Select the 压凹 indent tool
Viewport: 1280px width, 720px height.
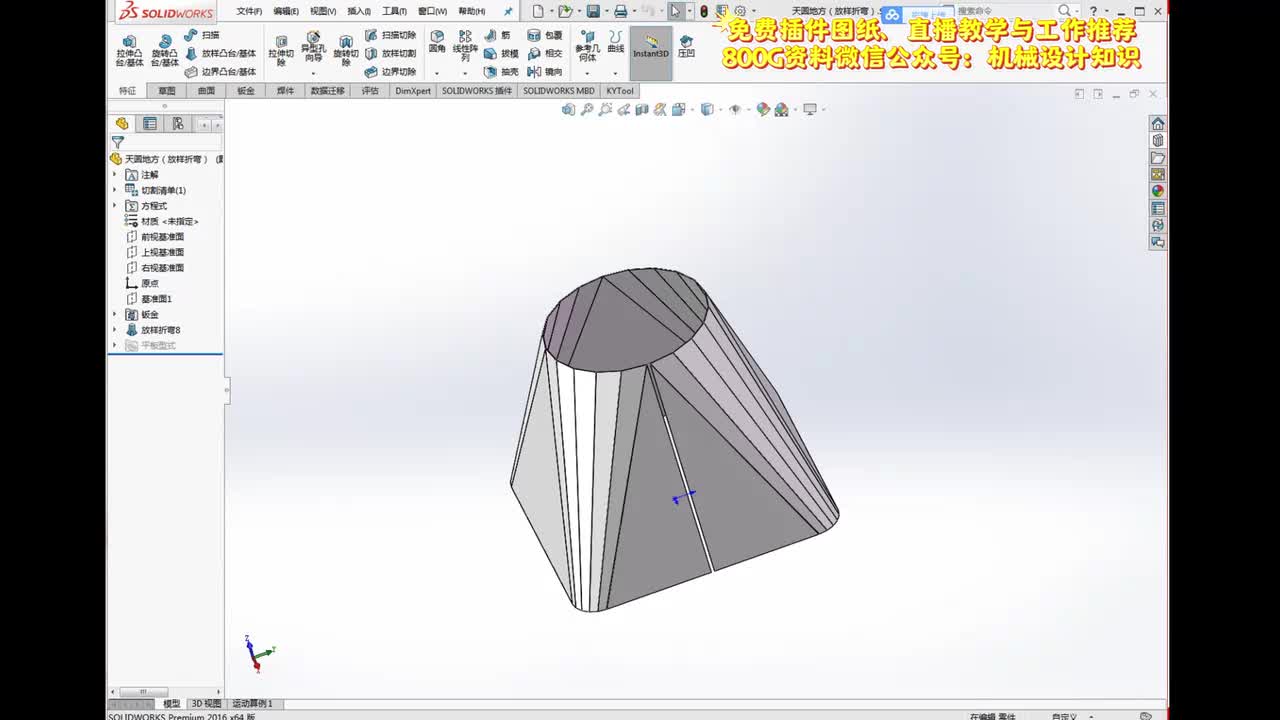click(x=686, y=45)
